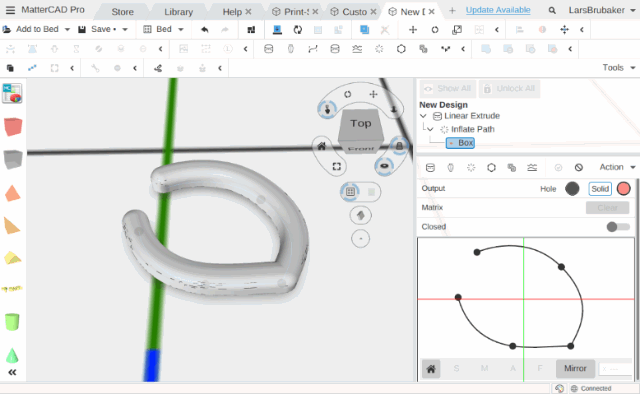Viewport: 640px width, 394px height.
Task: Open the Save dropdown arrow
Action: point(125,29)
